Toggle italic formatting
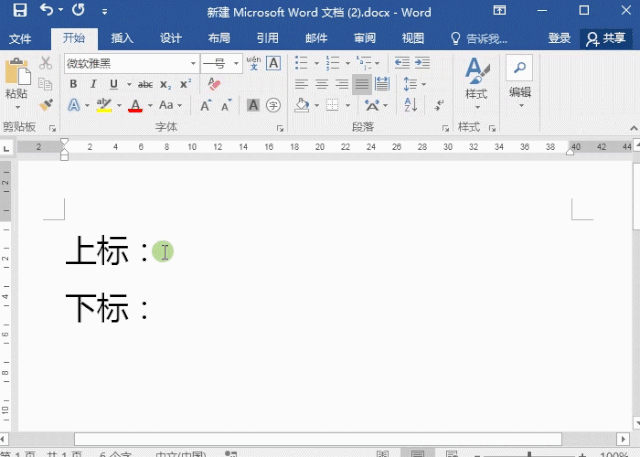The height and width of the screenshot is (457, 640). 93,84
